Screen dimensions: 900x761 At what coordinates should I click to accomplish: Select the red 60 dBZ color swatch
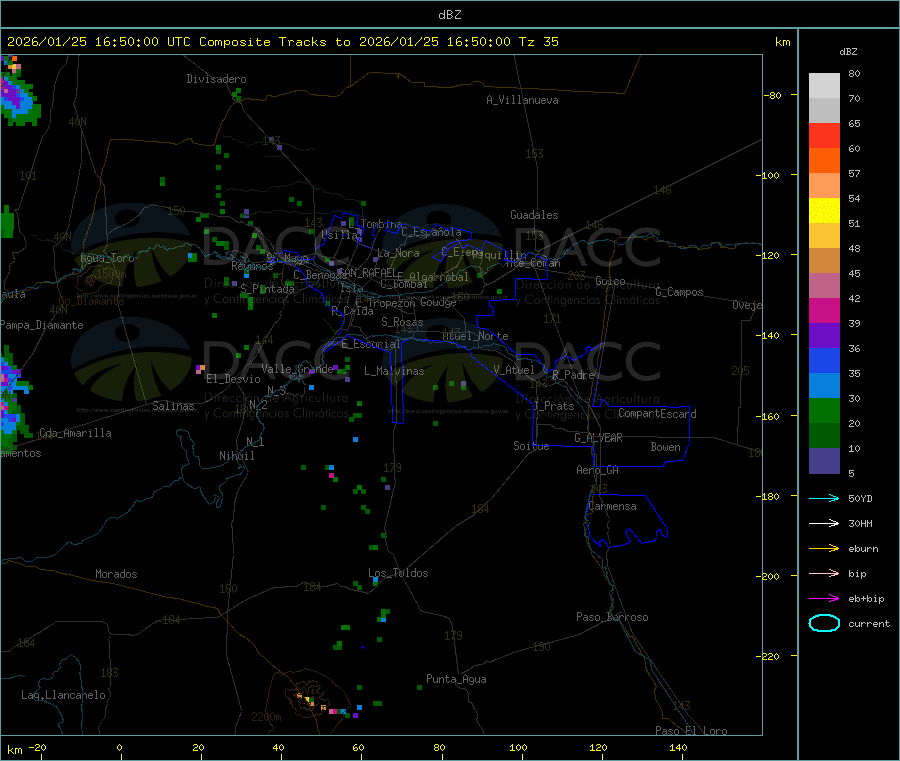[x=824, y=135]
